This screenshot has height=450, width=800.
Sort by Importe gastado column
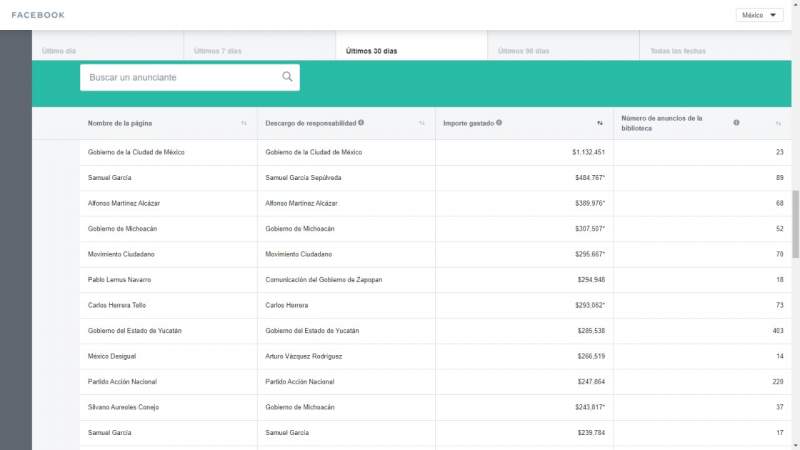599,123
